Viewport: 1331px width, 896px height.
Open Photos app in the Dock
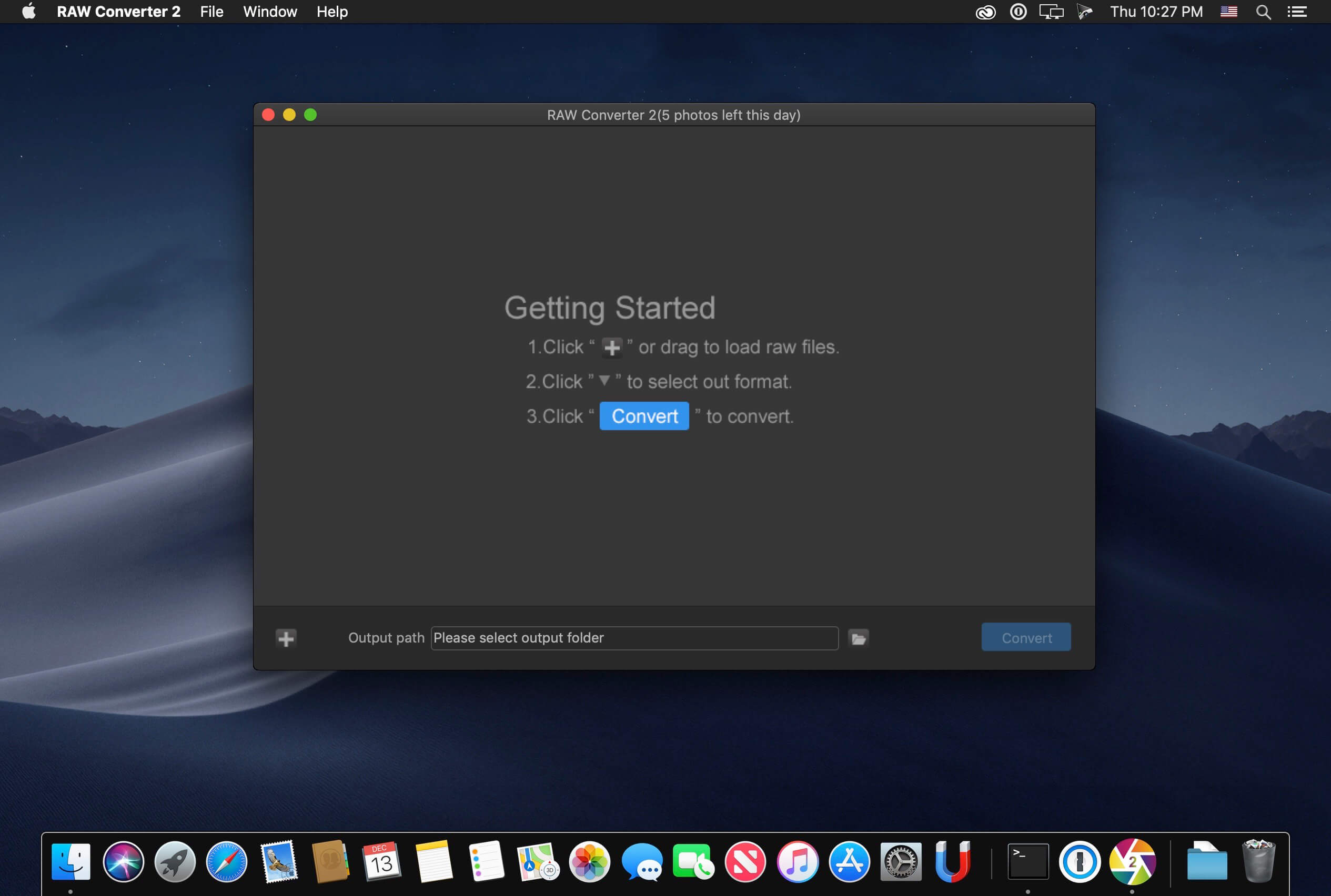coord(589,861)
